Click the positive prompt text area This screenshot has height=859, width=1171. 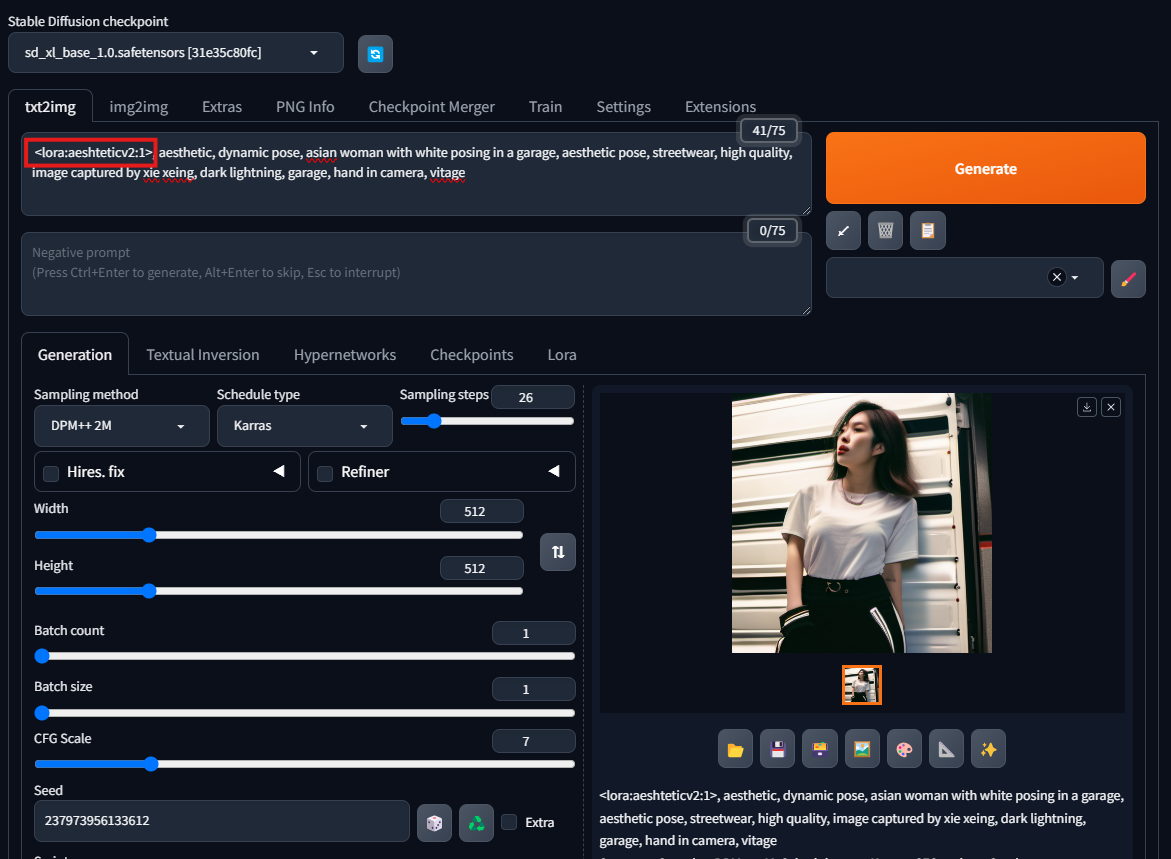pos(416,174)
